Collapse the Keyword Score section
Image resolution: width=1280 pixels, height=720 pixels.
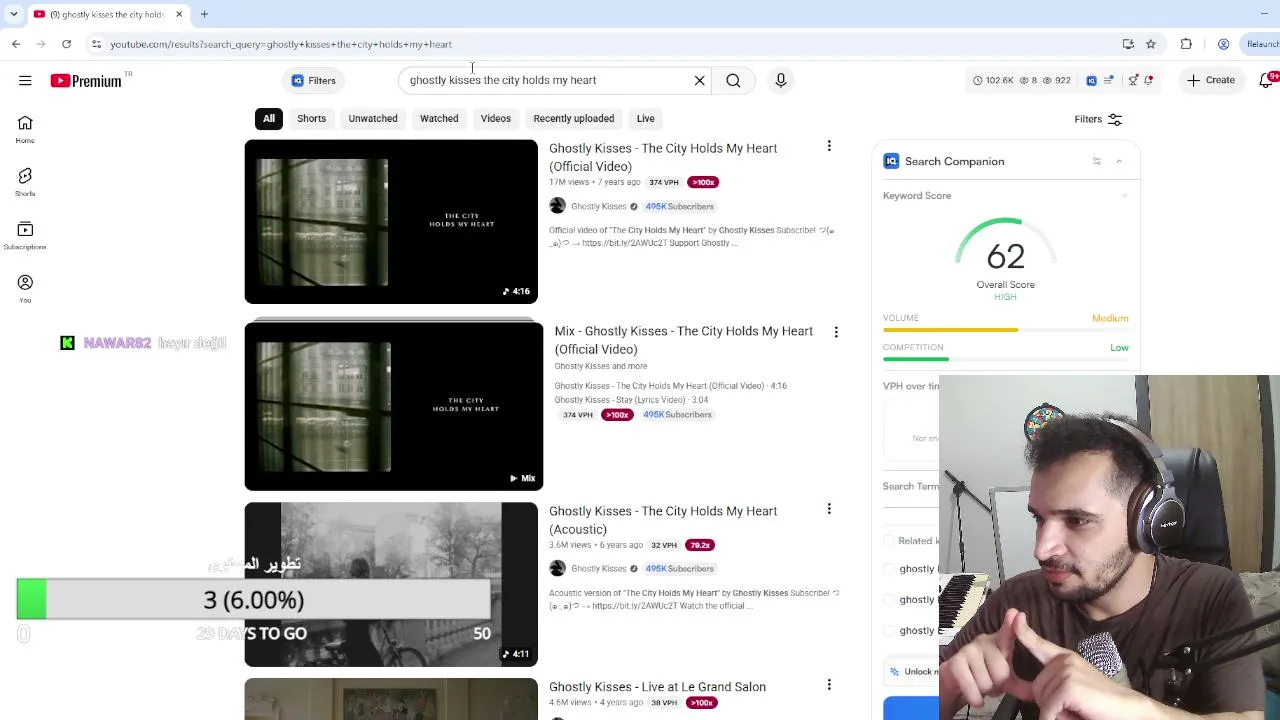(1124, 196)
